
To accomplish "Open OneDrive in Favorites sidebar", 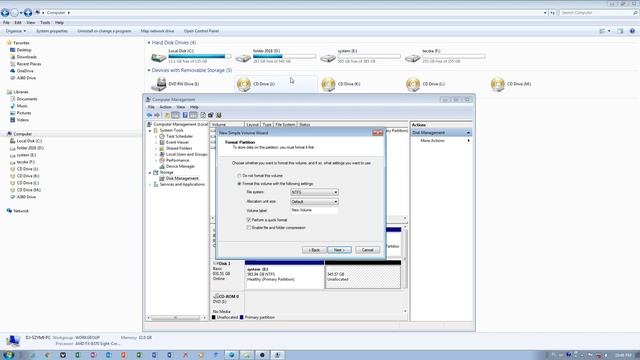I will click(25, 71).
